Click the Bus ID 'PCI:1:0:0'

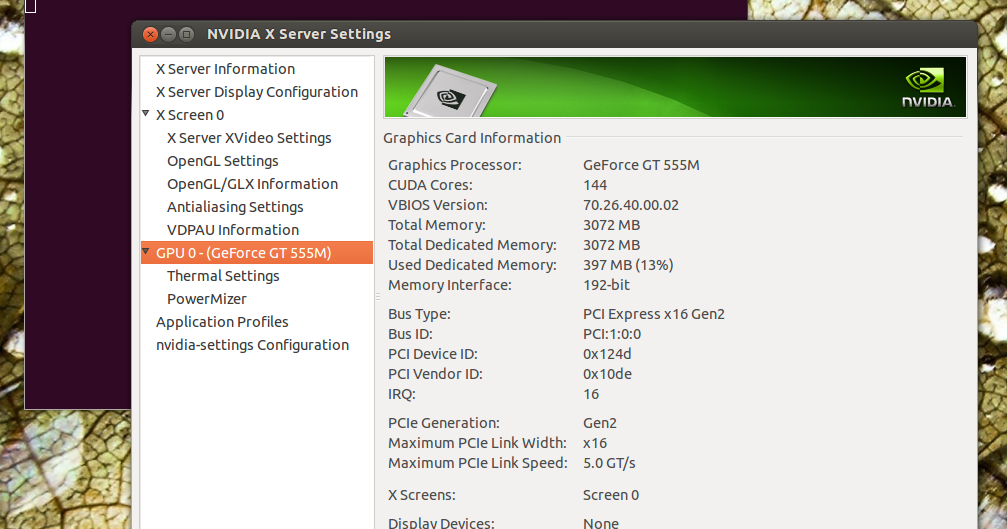click(x=612, y=334)
